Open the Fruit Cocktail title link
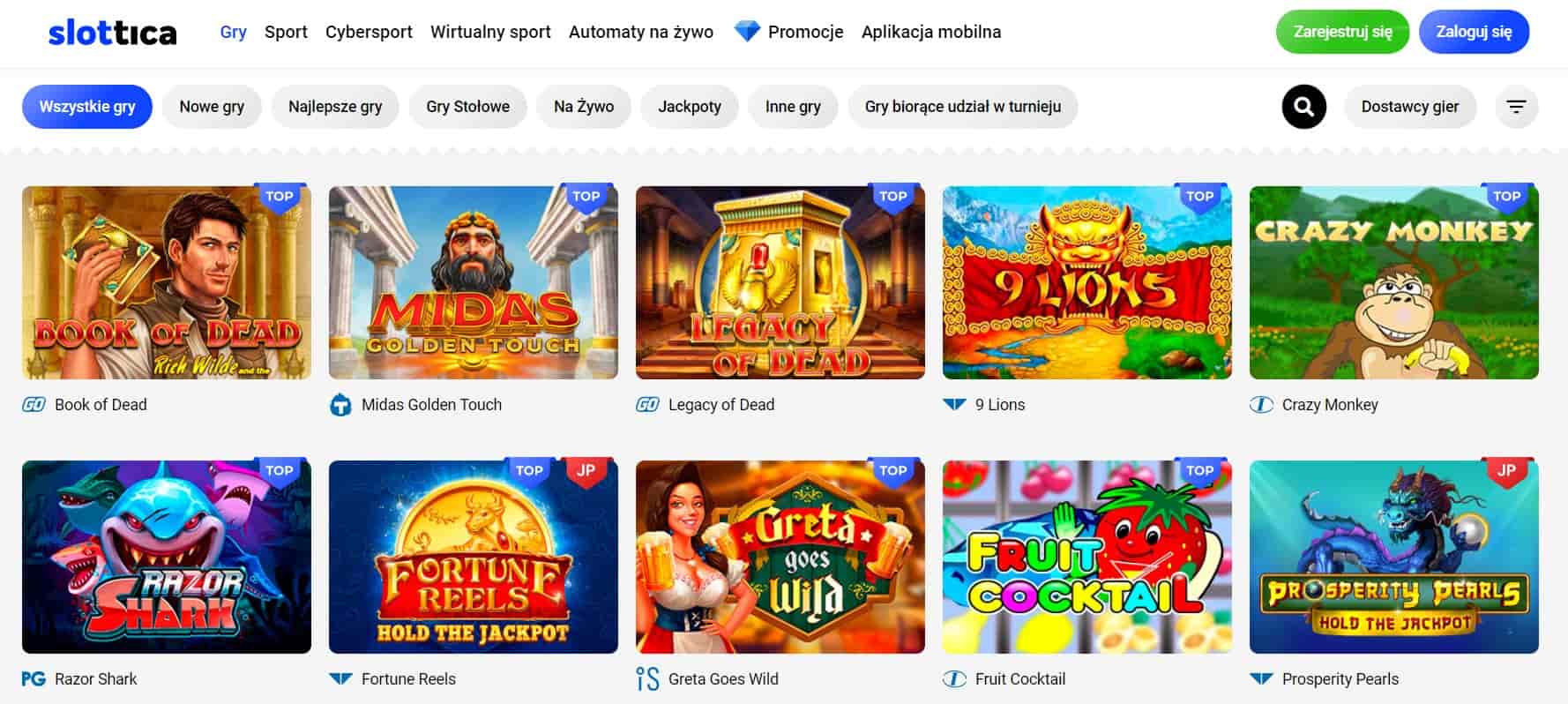 point(1019,679)
